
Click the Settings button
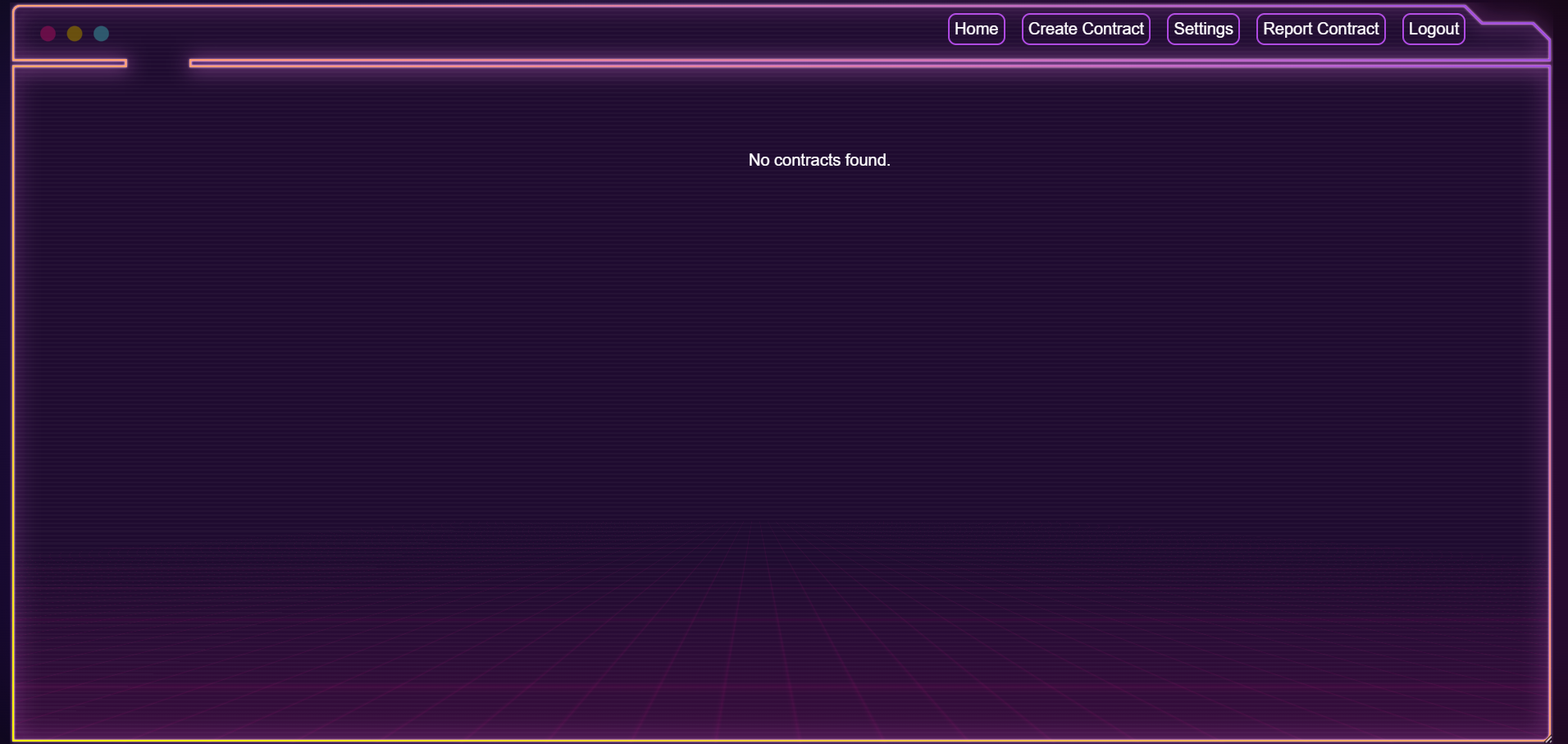coord(1202,30)
